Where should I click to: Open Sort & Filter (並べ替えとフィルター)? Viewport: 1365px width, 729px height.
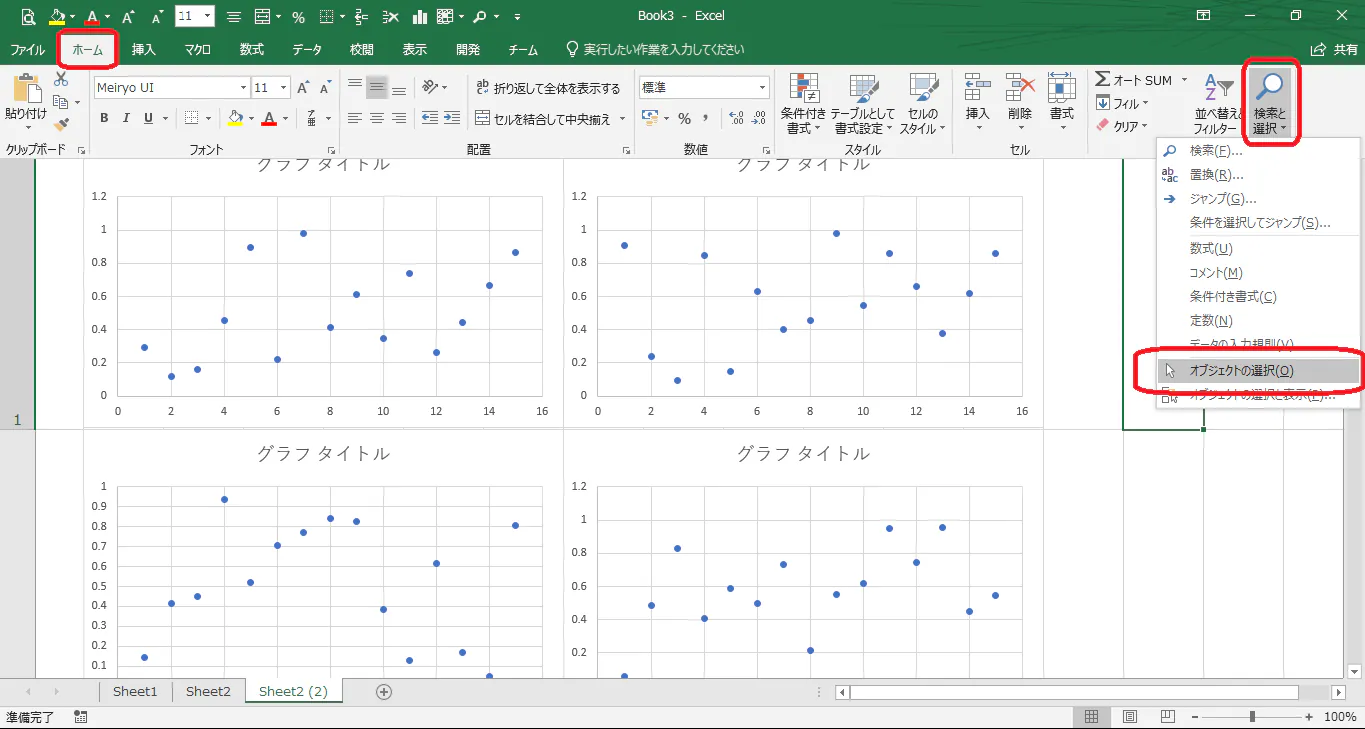point(1217,104)
